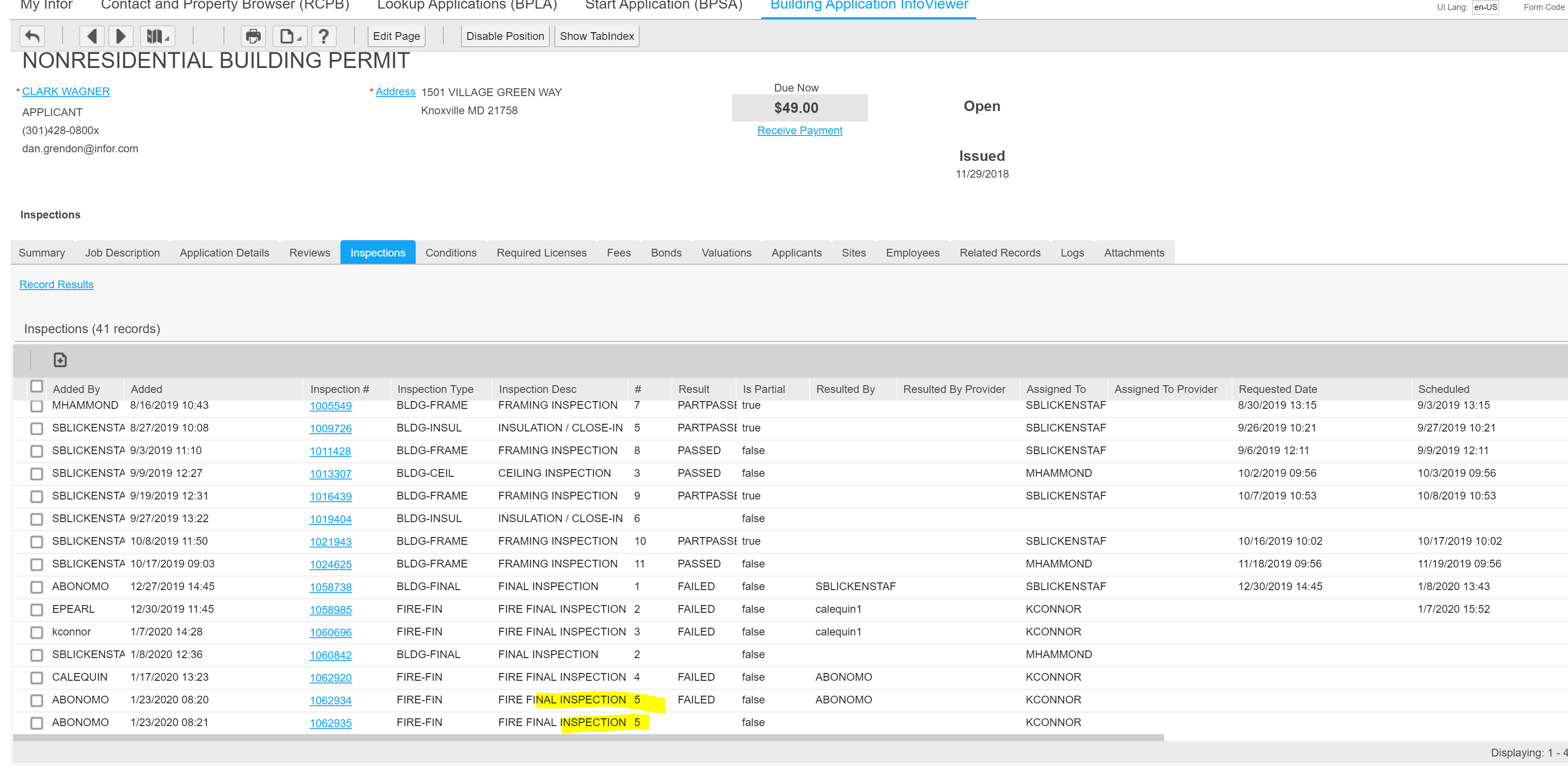Click the Show TabIndex button
The height and width of the screenshot is (775, 1568).
click(x=597, y=37)
